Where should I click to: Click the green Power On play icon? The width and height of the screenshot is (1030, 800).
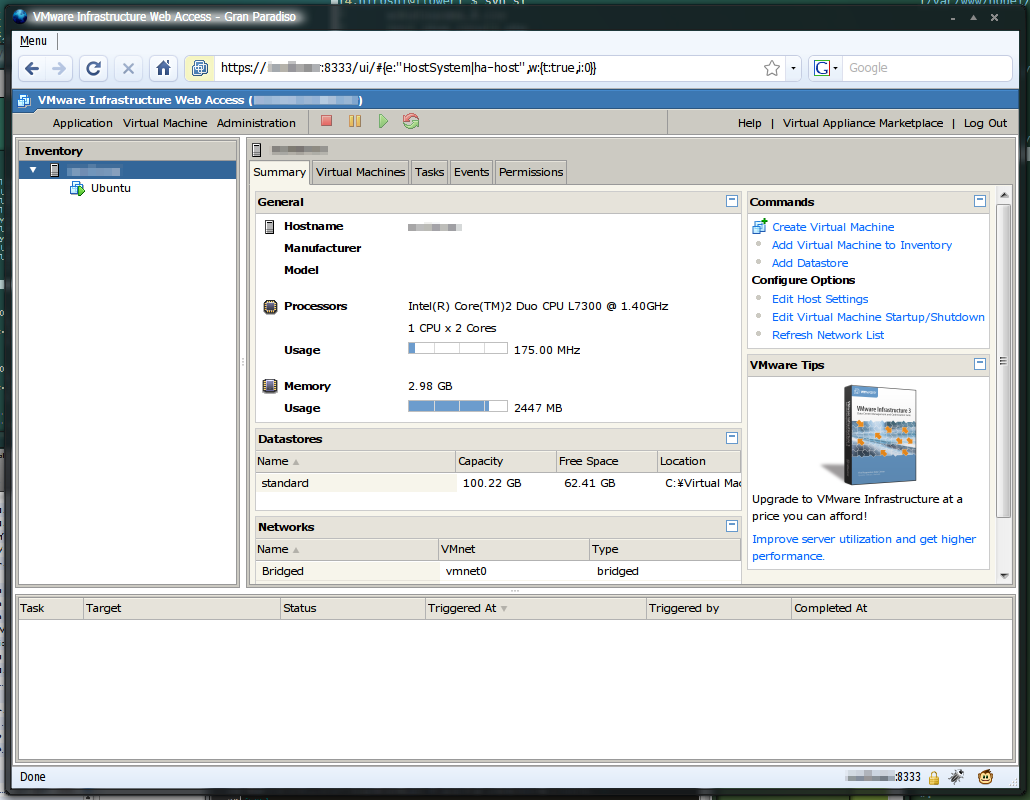click(x=383, y=121)
